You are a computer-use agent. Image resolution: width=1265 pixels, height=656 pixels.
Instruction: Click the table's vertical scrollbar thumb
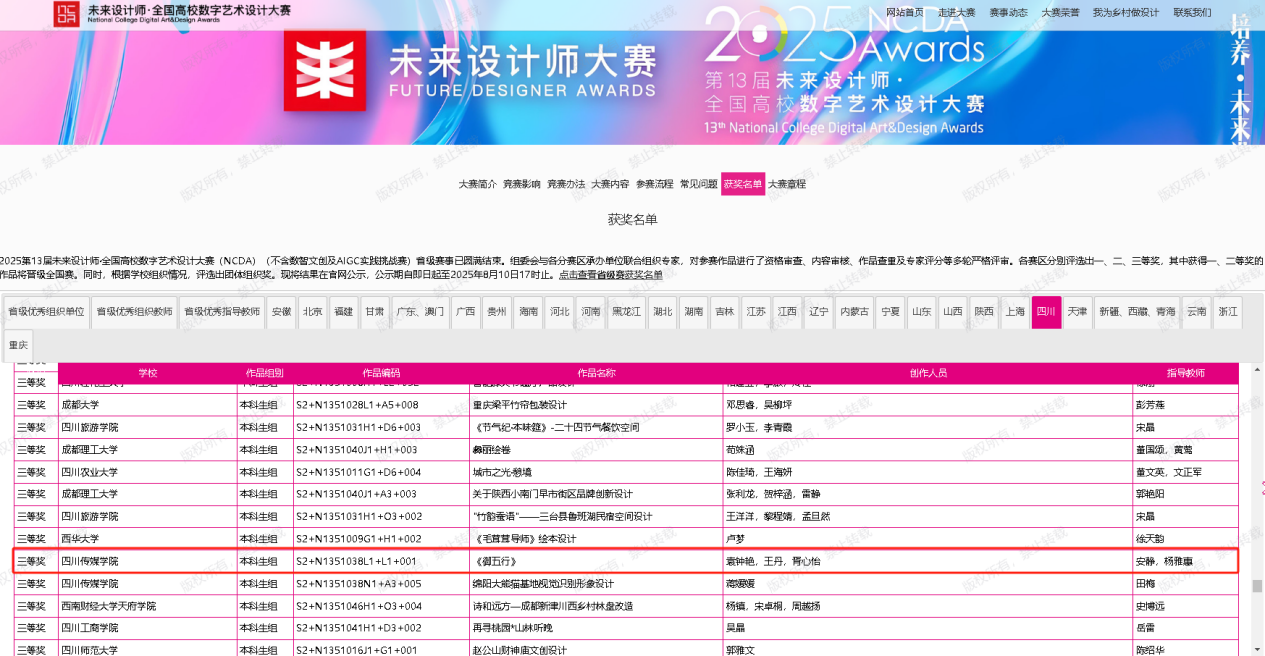pyautogui.click(x=1257, y=587)
